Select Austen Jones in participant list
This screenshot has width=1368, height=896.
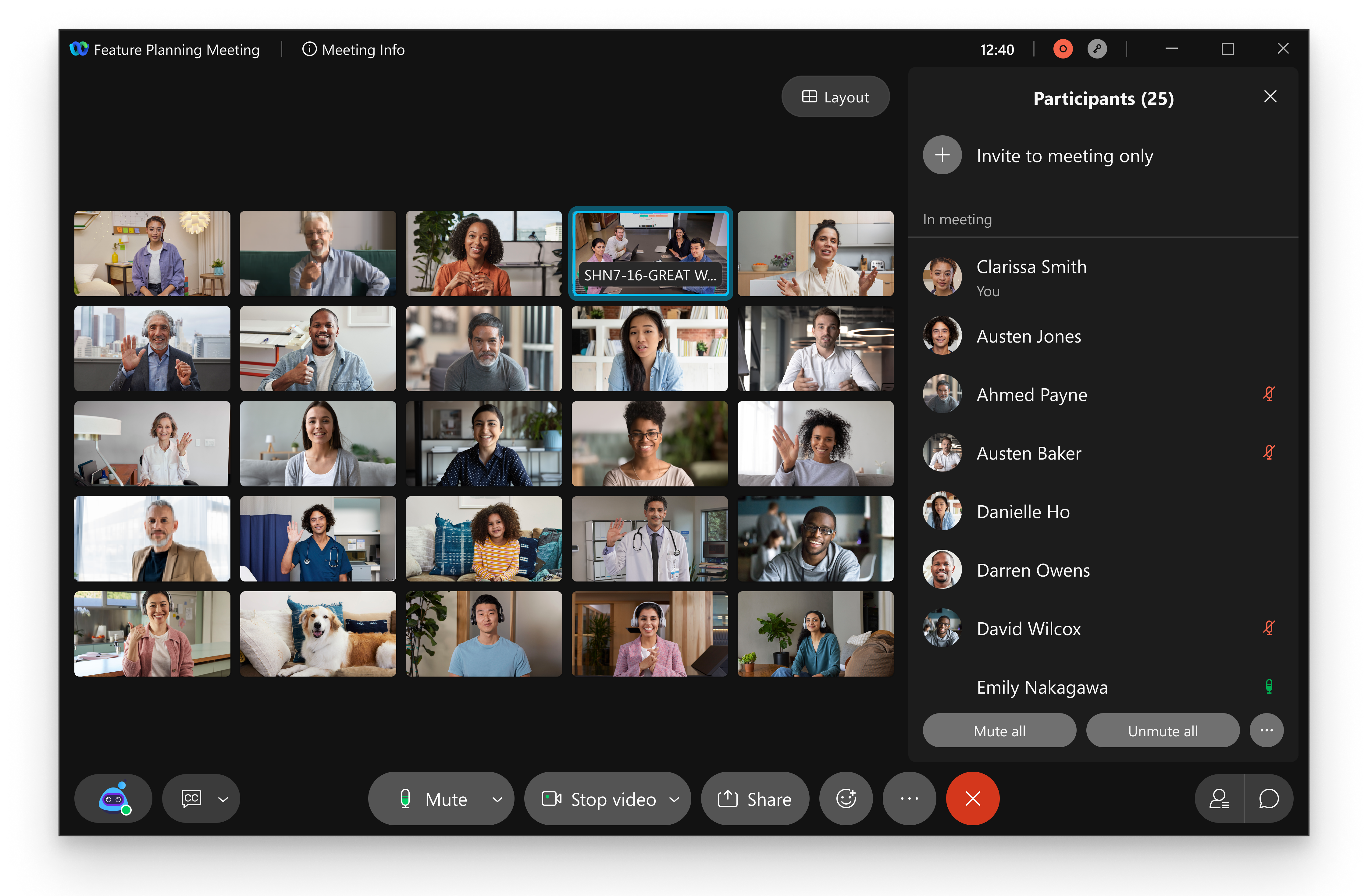pos(1103,336)
